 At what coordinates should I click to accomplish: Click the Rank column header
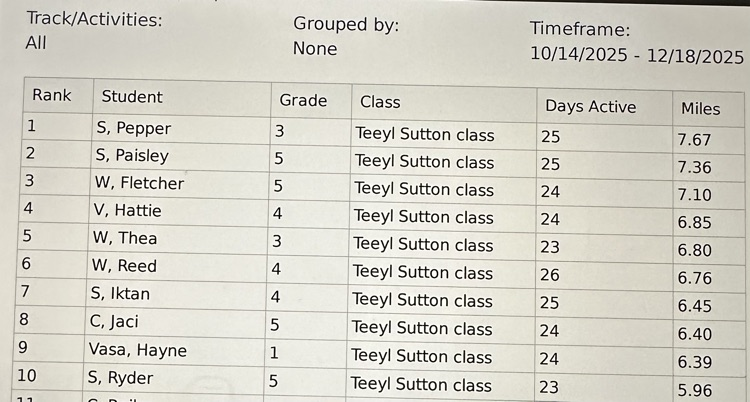[x=52, y=96]
